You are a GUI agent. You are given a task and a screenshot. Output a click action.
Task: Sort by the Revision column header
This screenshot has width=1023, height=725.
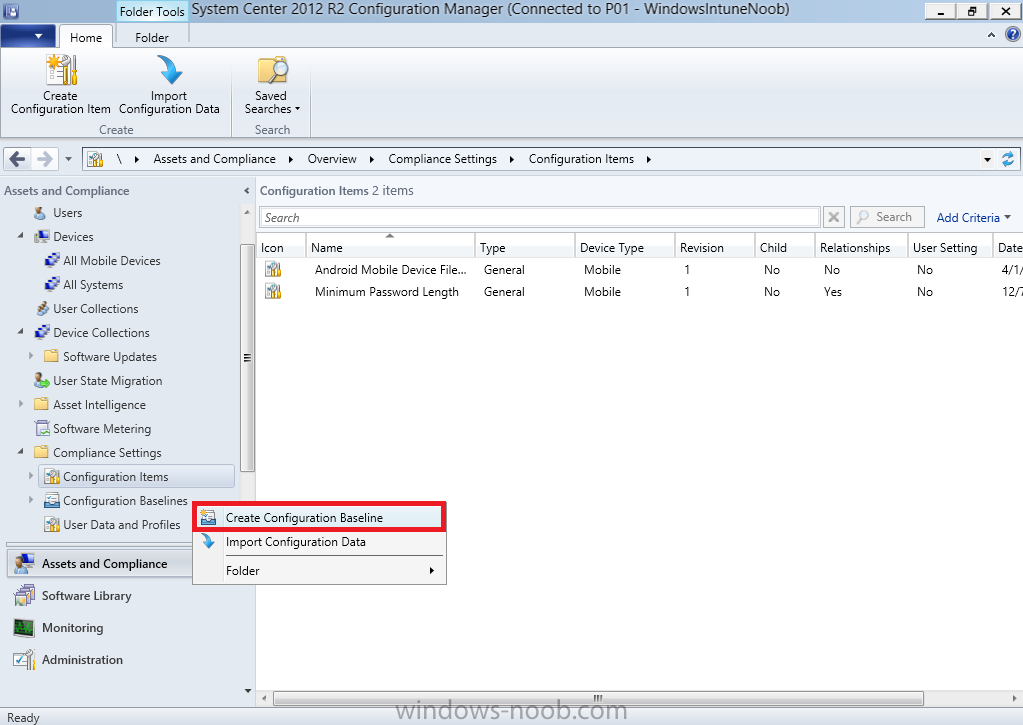(x=714, y=246)
